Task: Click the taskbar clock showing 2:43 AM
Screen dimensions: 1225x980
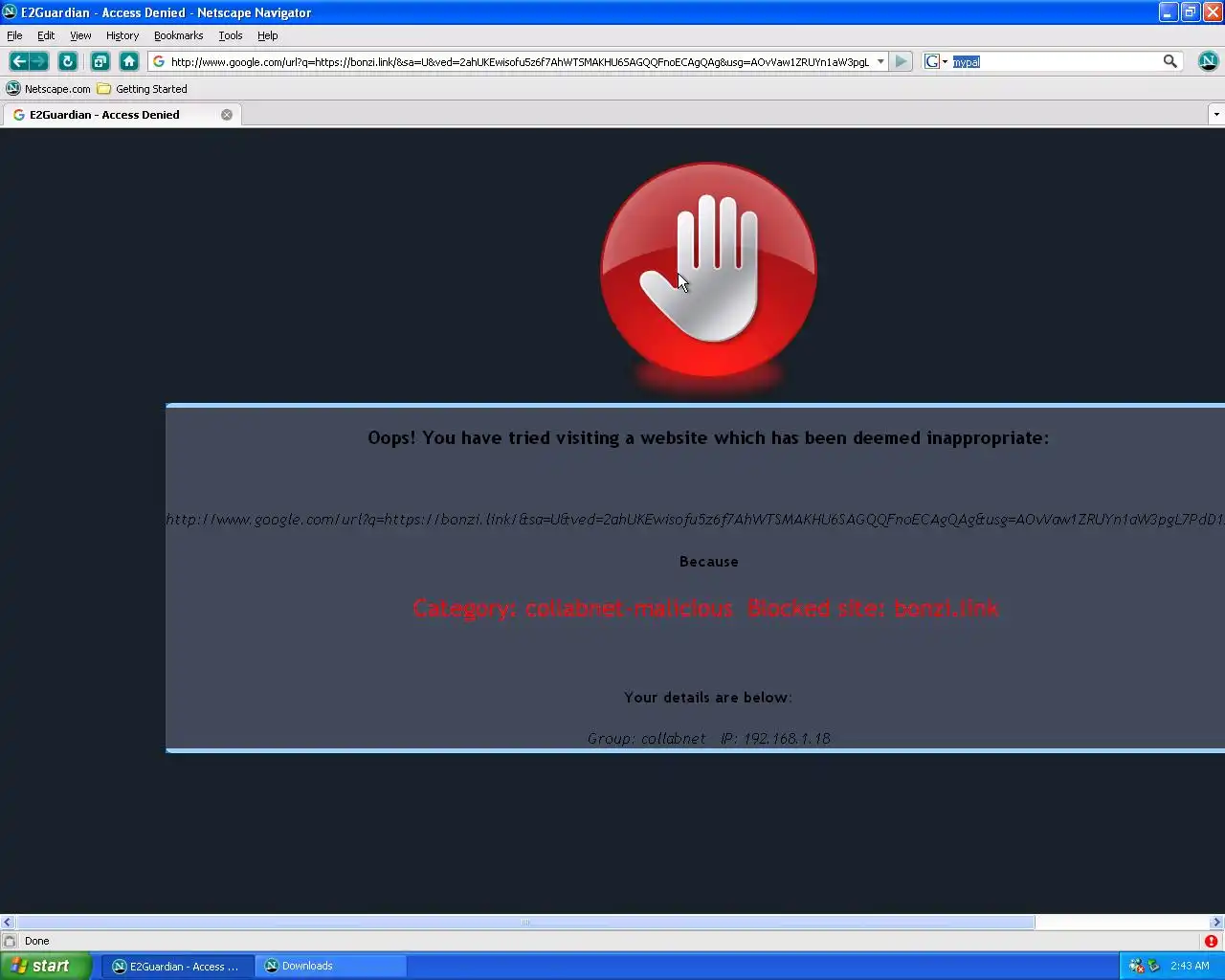Action: (x=1190, y=966)
